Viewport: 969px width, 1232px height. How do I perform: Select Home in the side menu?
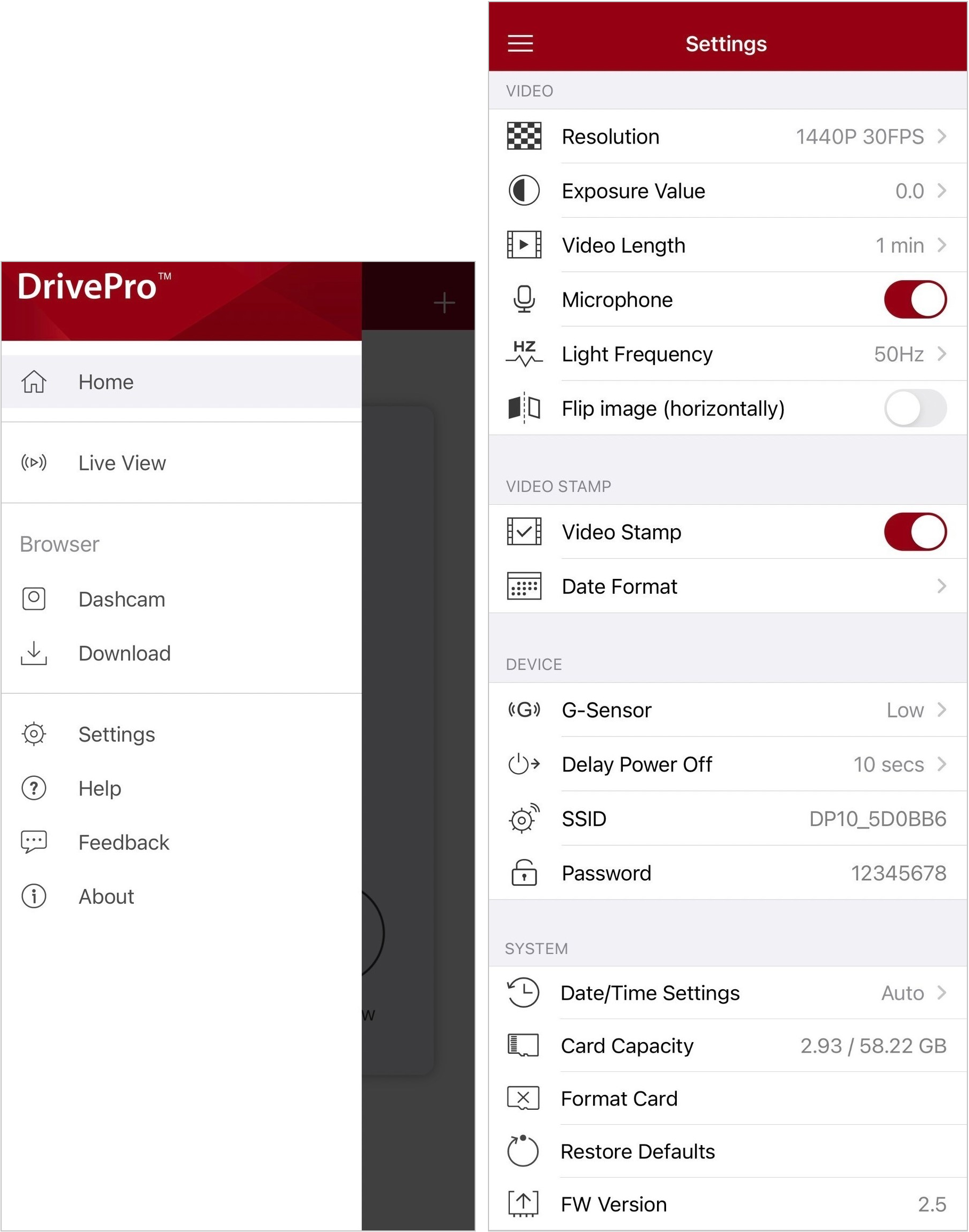click(x=181, y=382)
